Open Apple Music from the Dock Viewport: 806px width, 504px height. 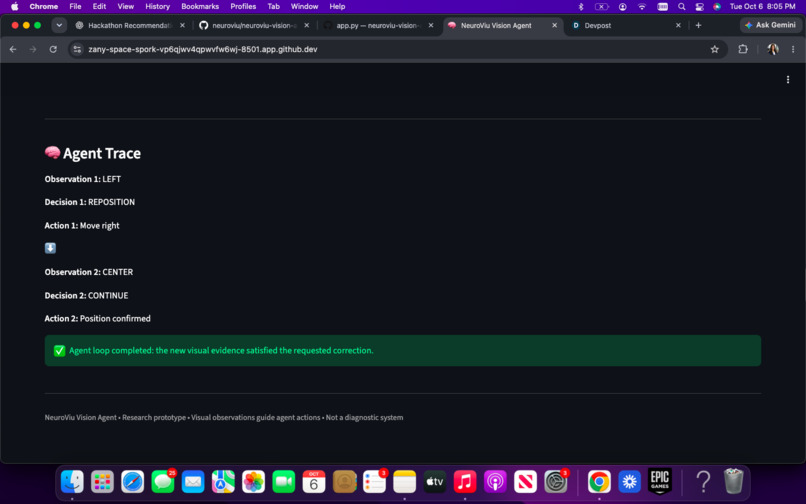(x=465, y=482)
